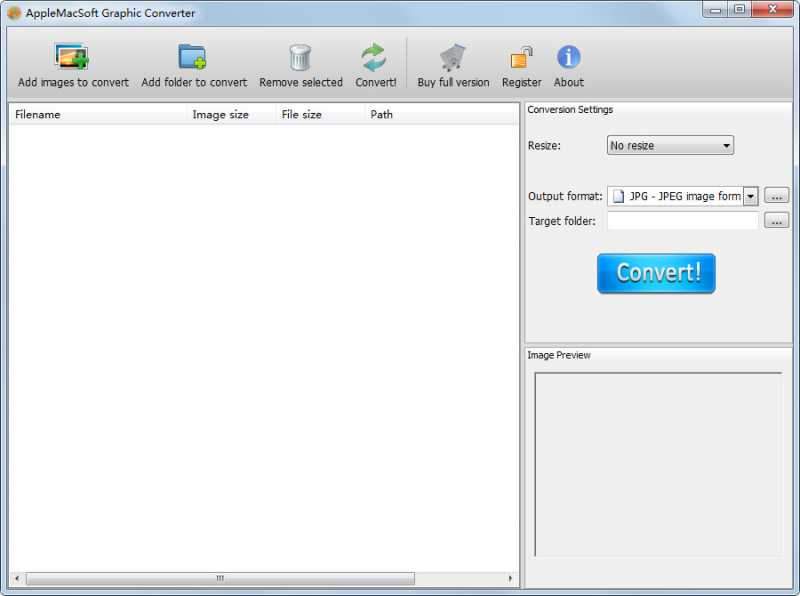Open the About info icon
The height and width of the screenshot is (596, 800).
[x=568, y=55]
